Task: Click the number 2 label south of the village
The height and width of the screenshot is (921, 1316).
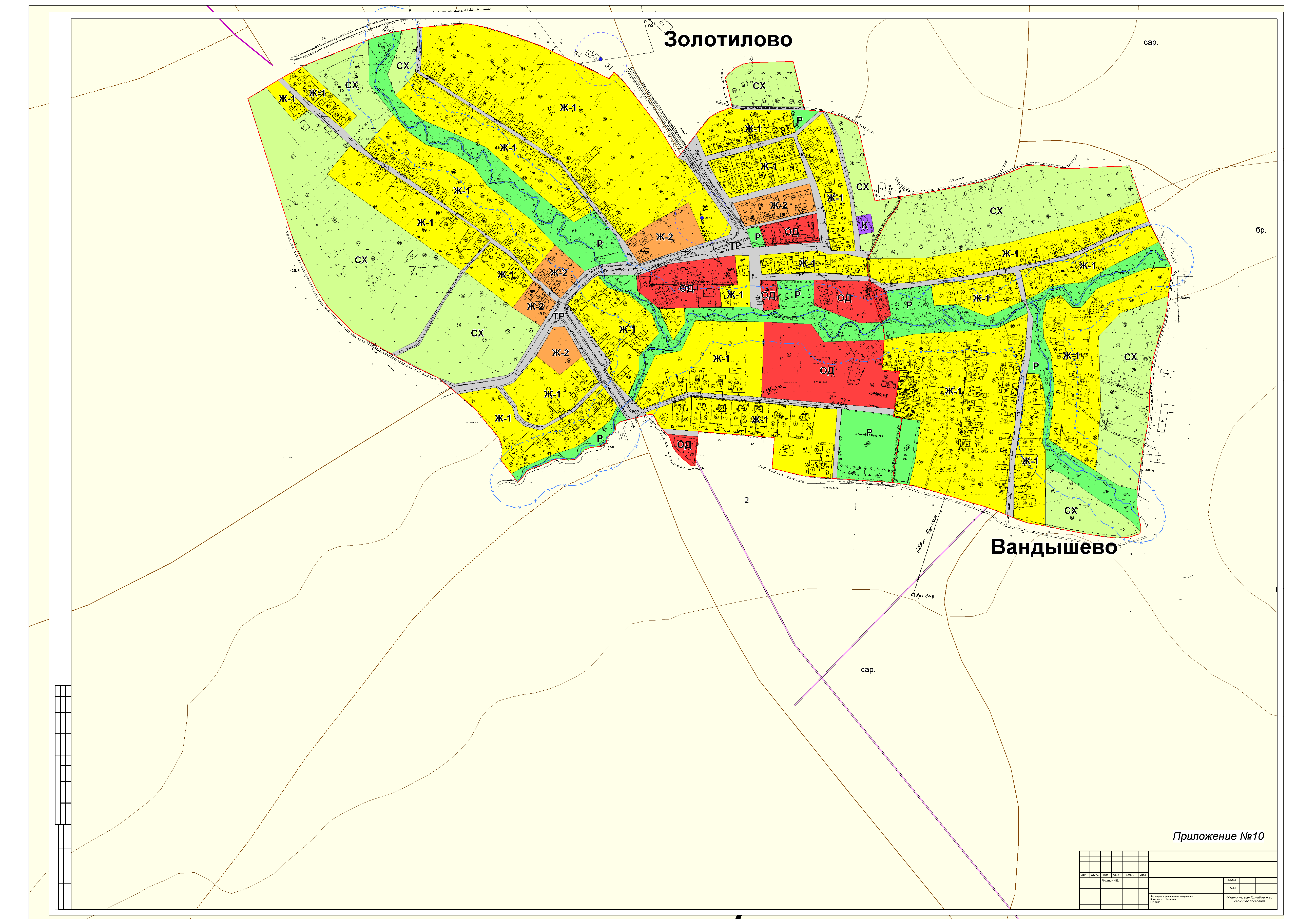Action: [746, 500]
